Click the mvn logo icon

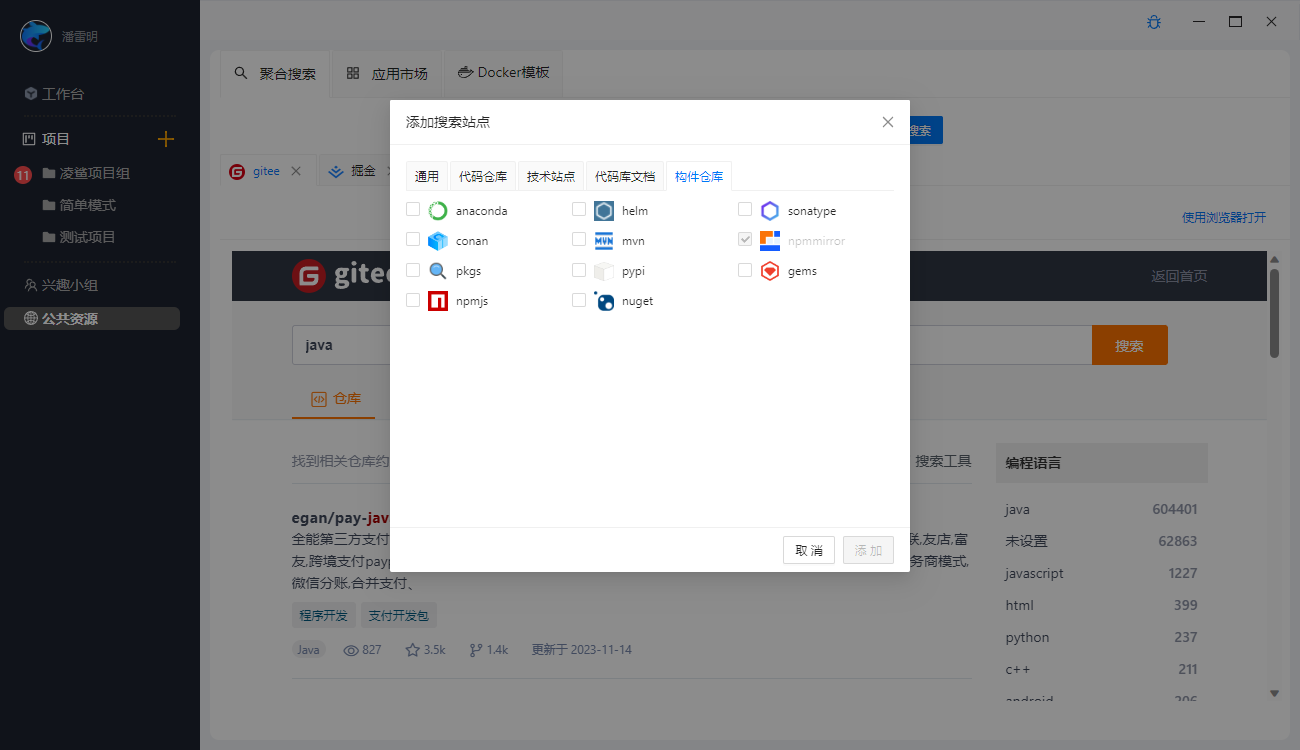point(604,241)
